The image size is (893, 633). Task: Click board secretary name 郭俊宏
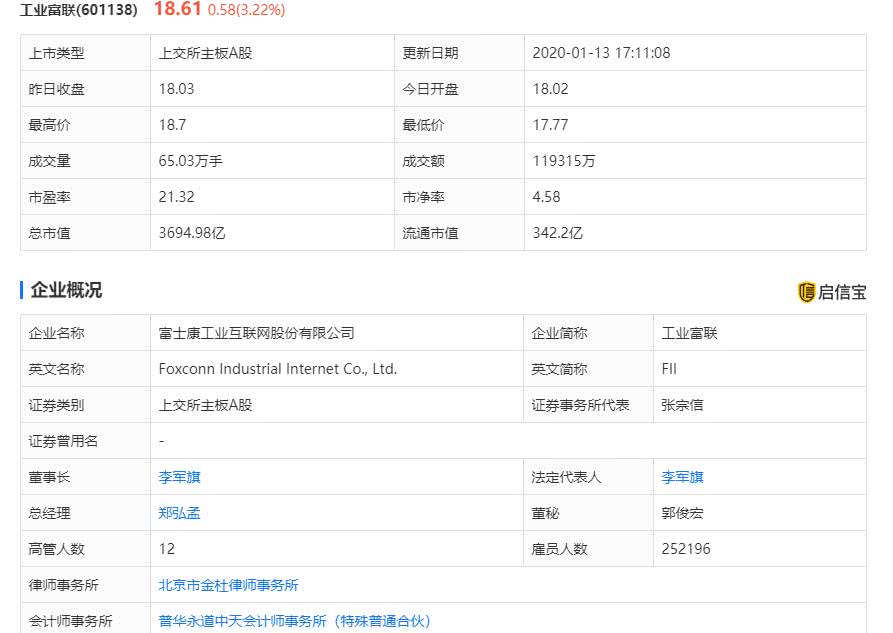tap(682, 513)
